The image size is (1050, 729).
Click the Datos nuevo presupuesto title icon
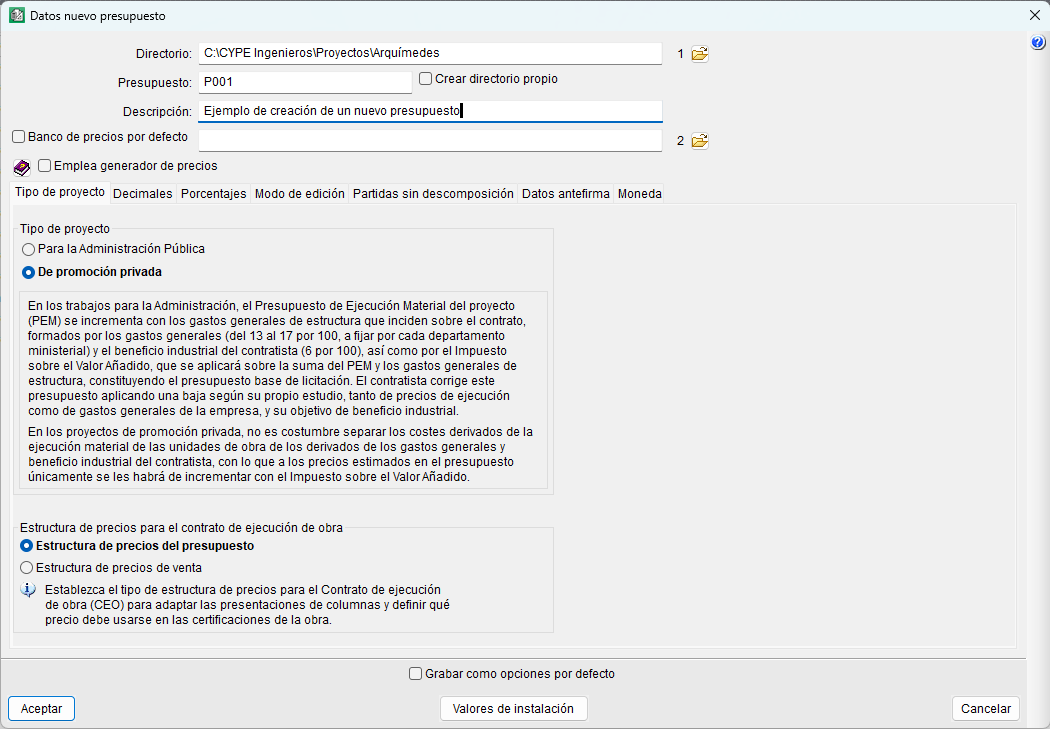(x=17, y=15)
